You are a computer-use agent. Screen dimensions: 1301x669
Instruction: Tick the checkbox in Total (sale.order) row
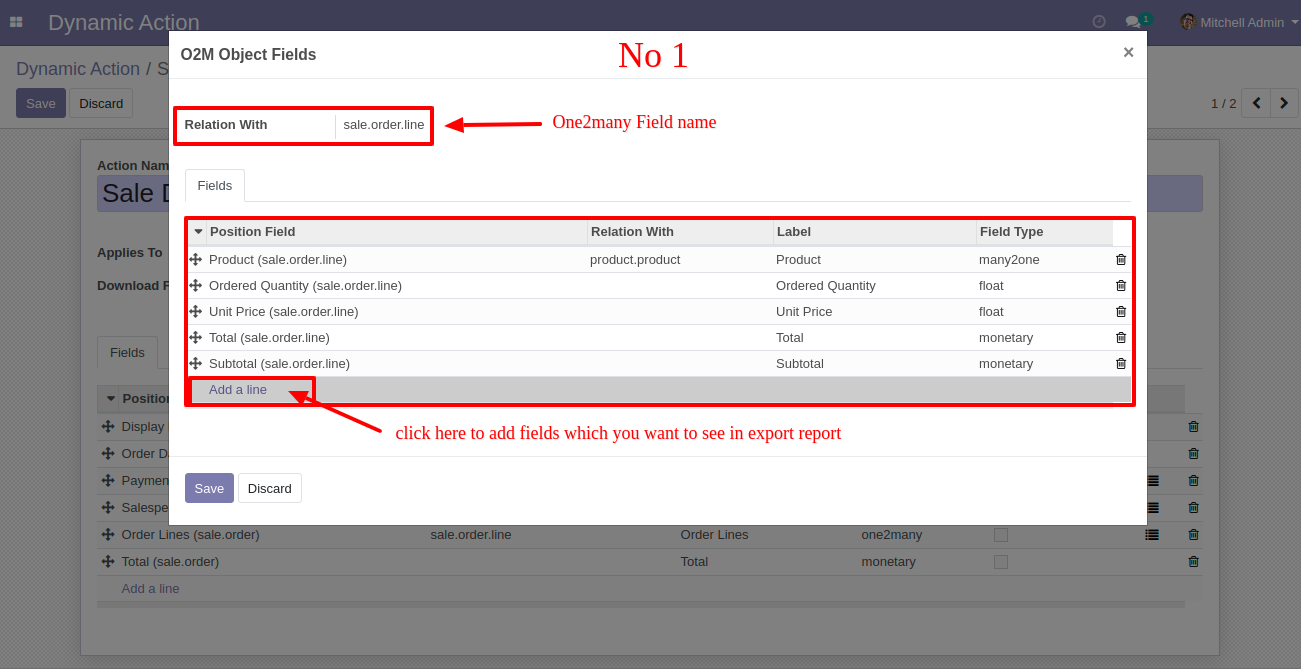1001,562
